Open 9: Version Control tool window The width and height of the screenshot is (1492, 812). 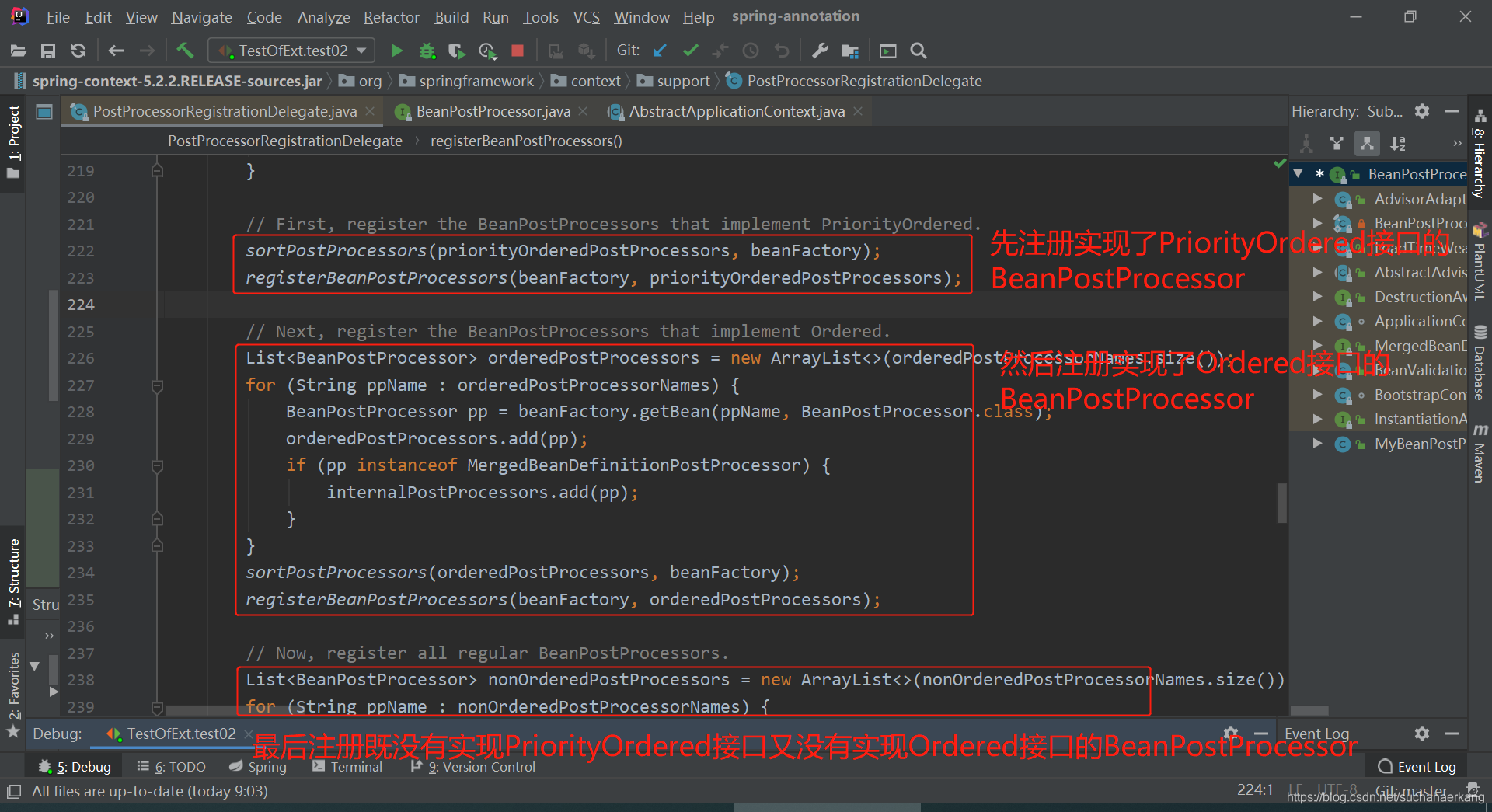point(473,767)
